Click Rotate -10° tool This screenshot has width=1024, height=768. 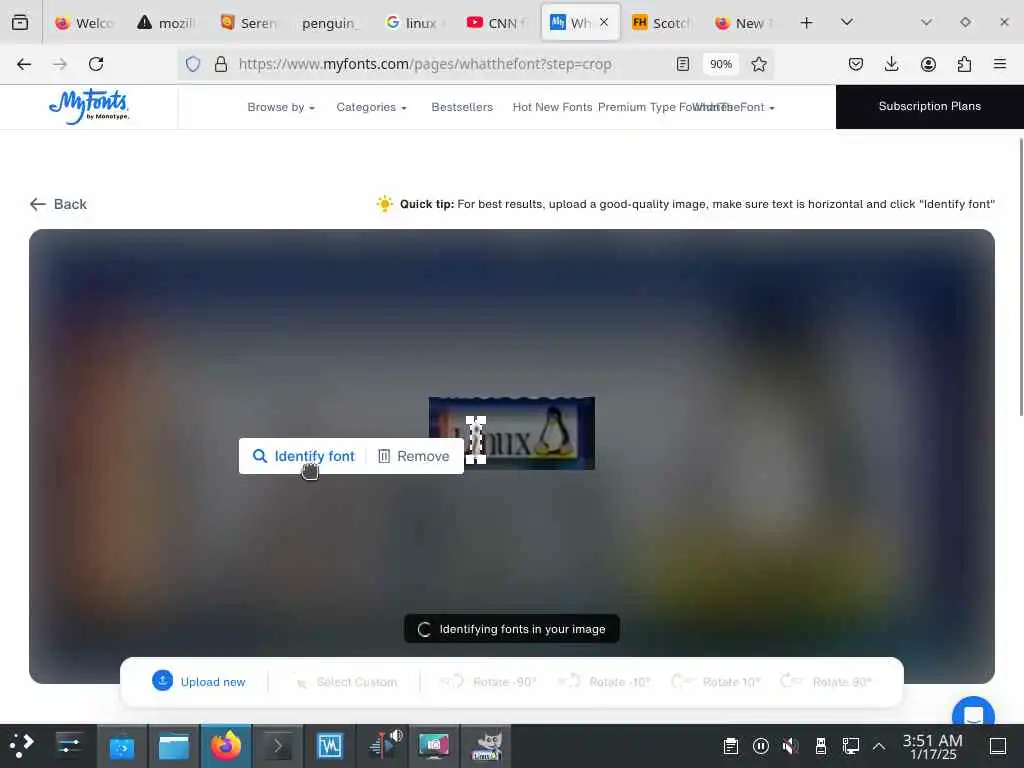pyautogui.click(x=604, y=682)
